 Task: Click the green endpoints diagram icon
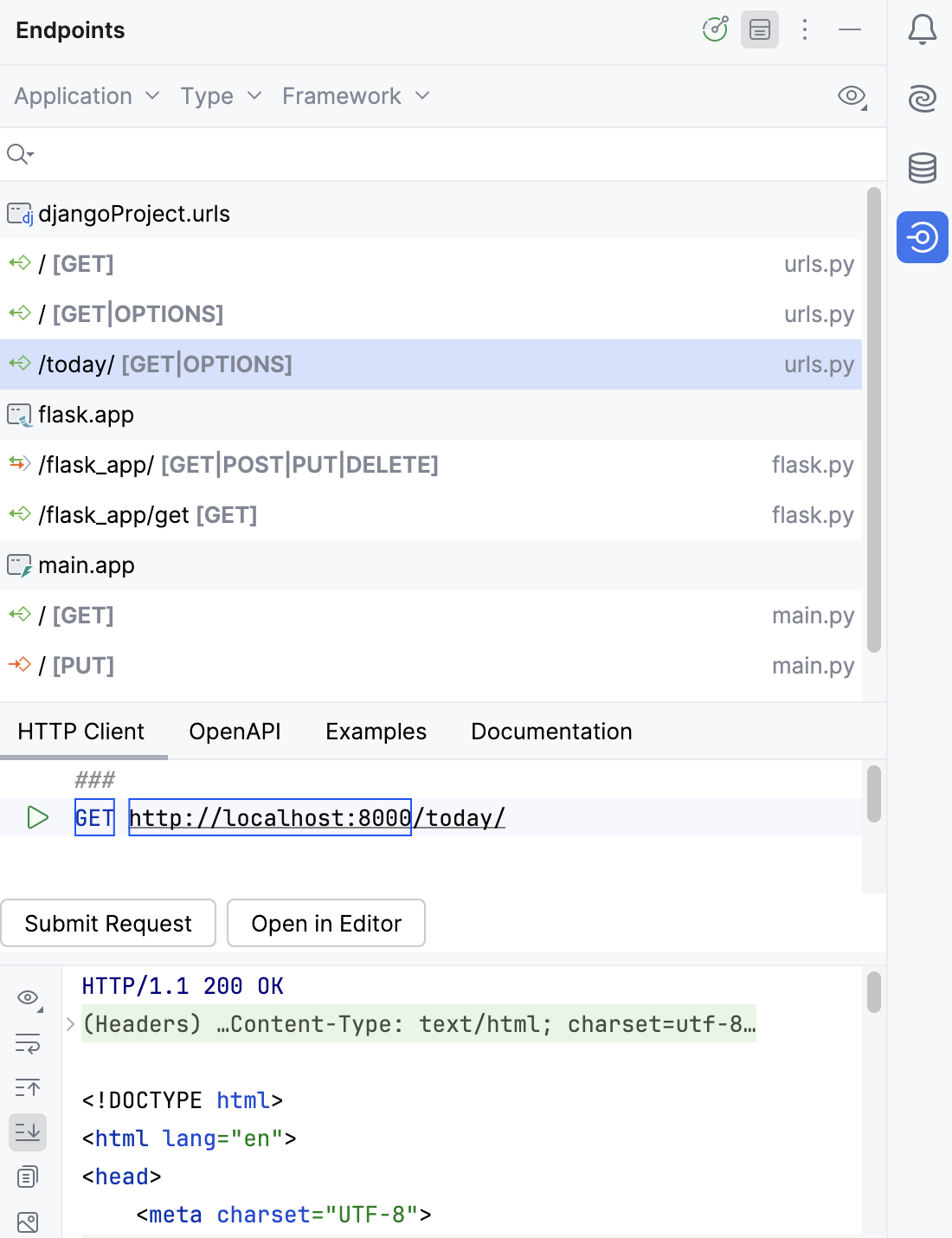(715, 29)
